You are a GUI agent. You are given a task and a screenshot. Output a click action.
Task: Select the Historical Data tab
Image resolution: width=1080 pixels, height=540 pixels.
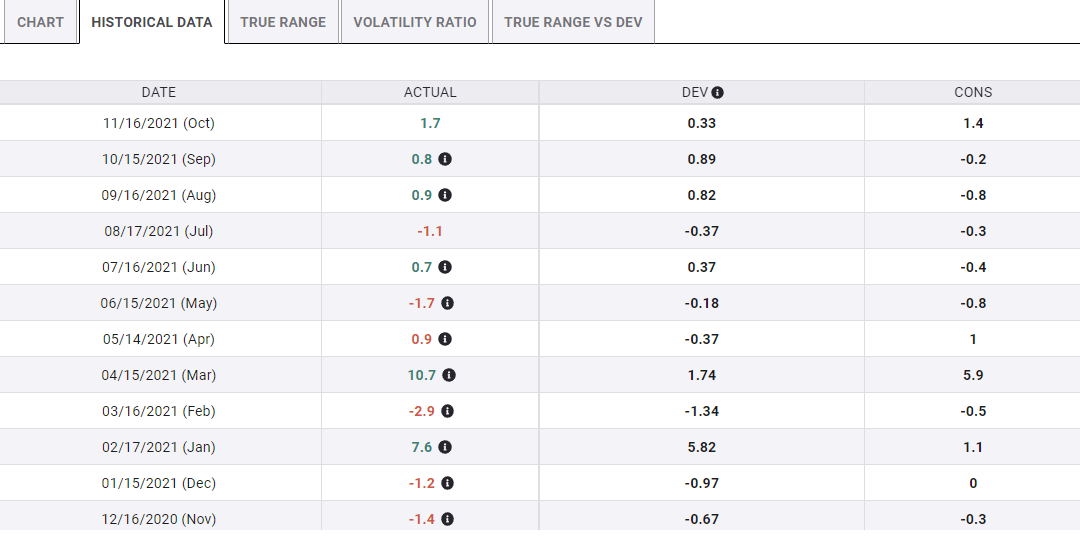point(152,22)
